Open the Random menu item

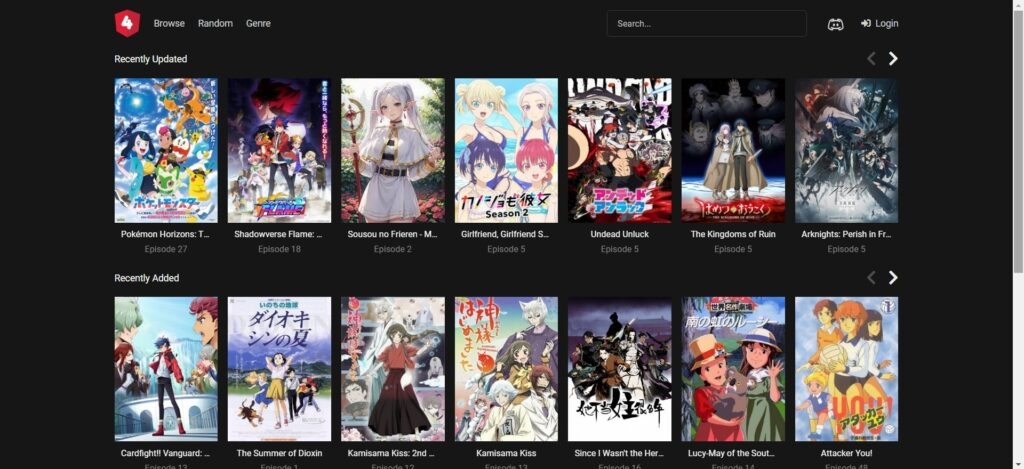[x=216, y=24]
